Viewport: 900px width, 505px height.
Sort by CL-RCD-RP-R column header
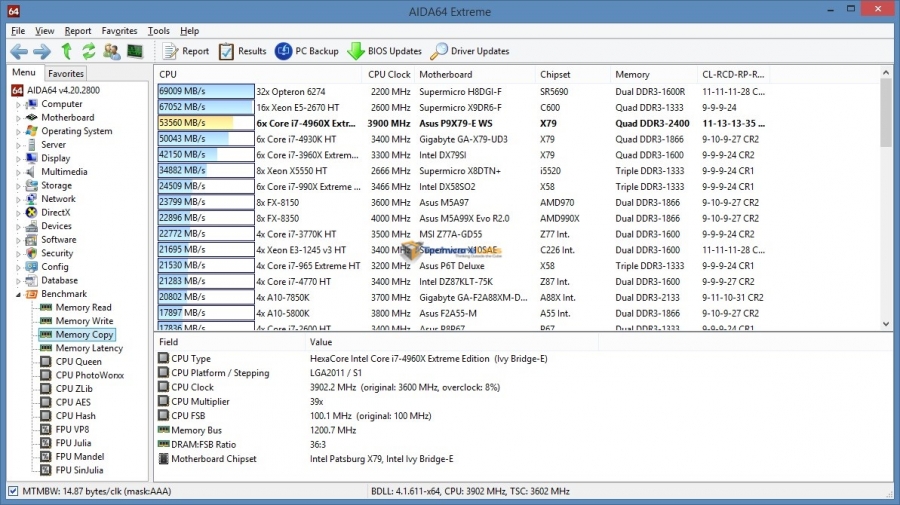733,75
